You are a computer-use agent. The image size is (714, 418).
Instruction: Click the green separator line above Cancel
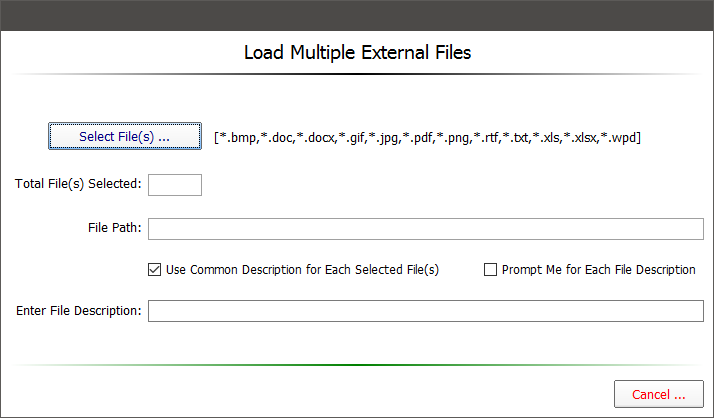click(x=357, y=365)
